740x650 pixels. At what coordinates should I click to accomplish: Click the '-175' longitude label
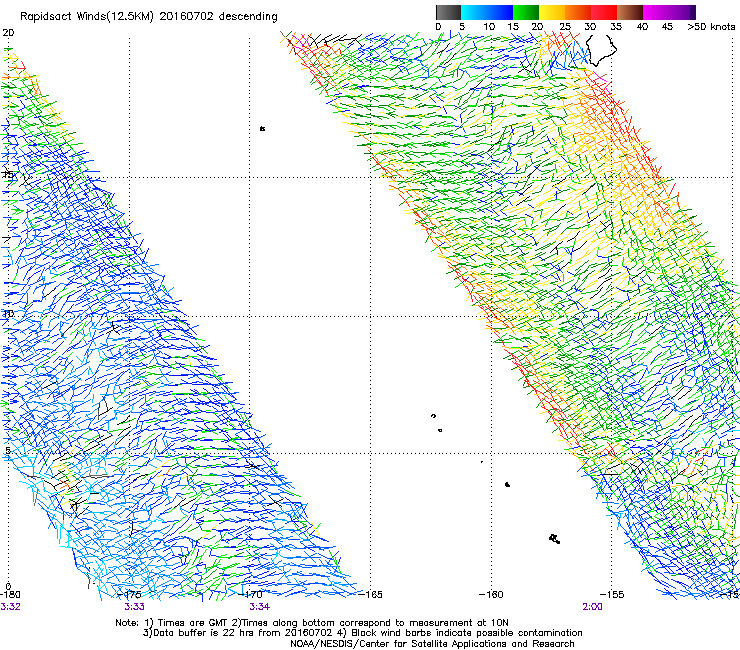click(129, 594)
